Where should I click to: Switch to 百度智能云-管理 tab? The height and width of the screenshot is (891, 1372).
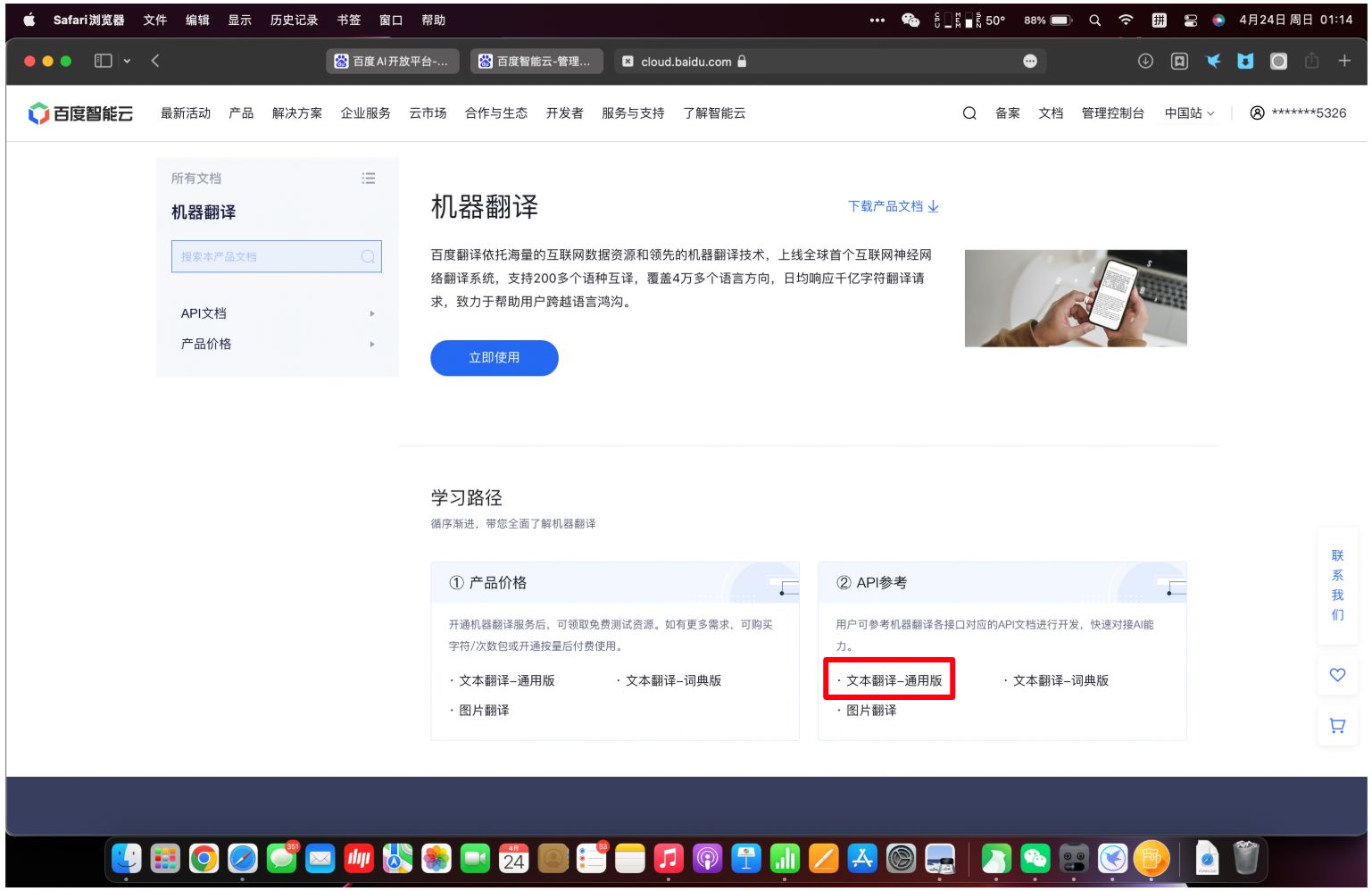536,62
